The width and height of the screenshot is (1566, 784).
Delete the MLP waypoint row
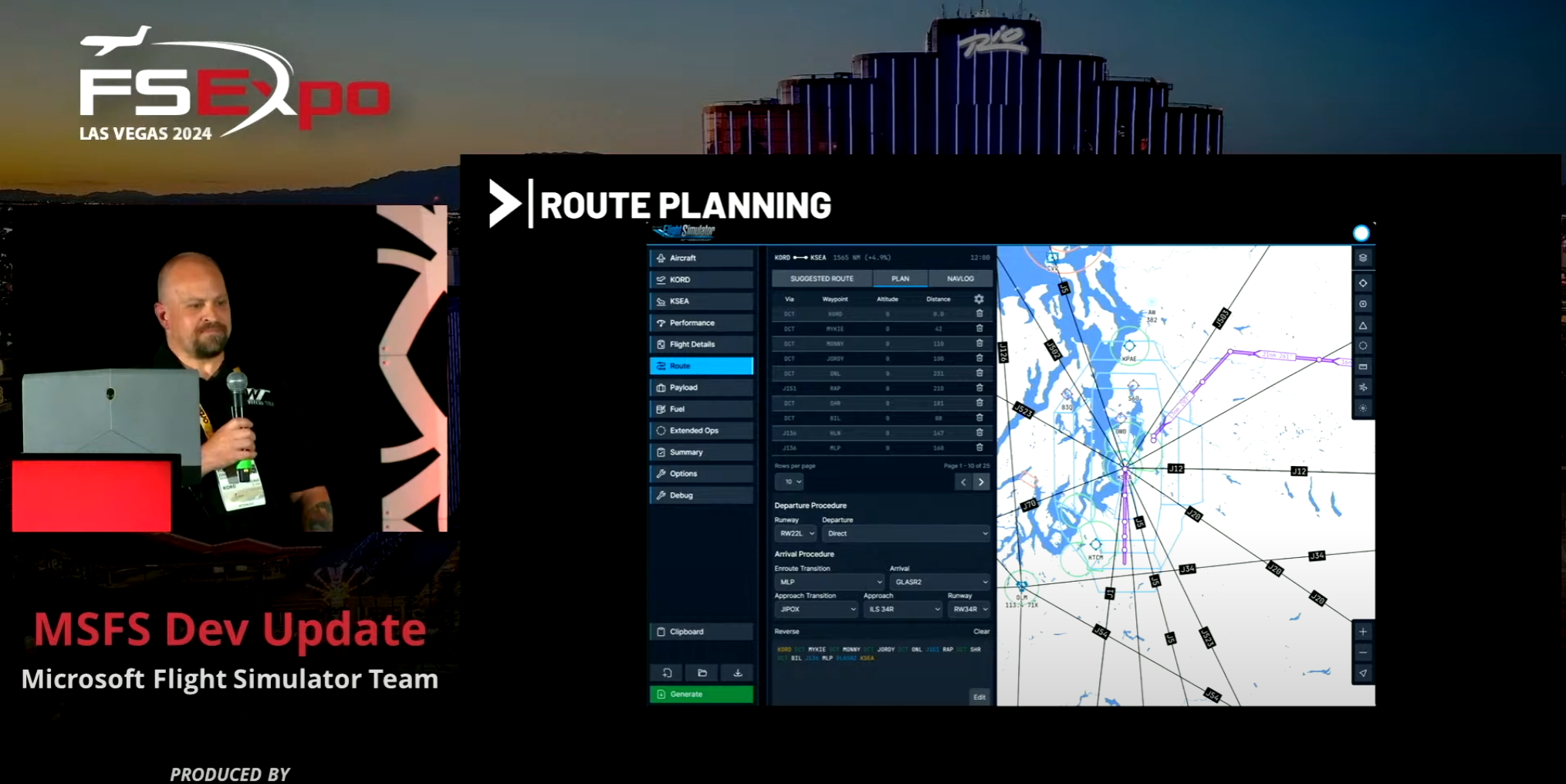[x=979, y=448]
